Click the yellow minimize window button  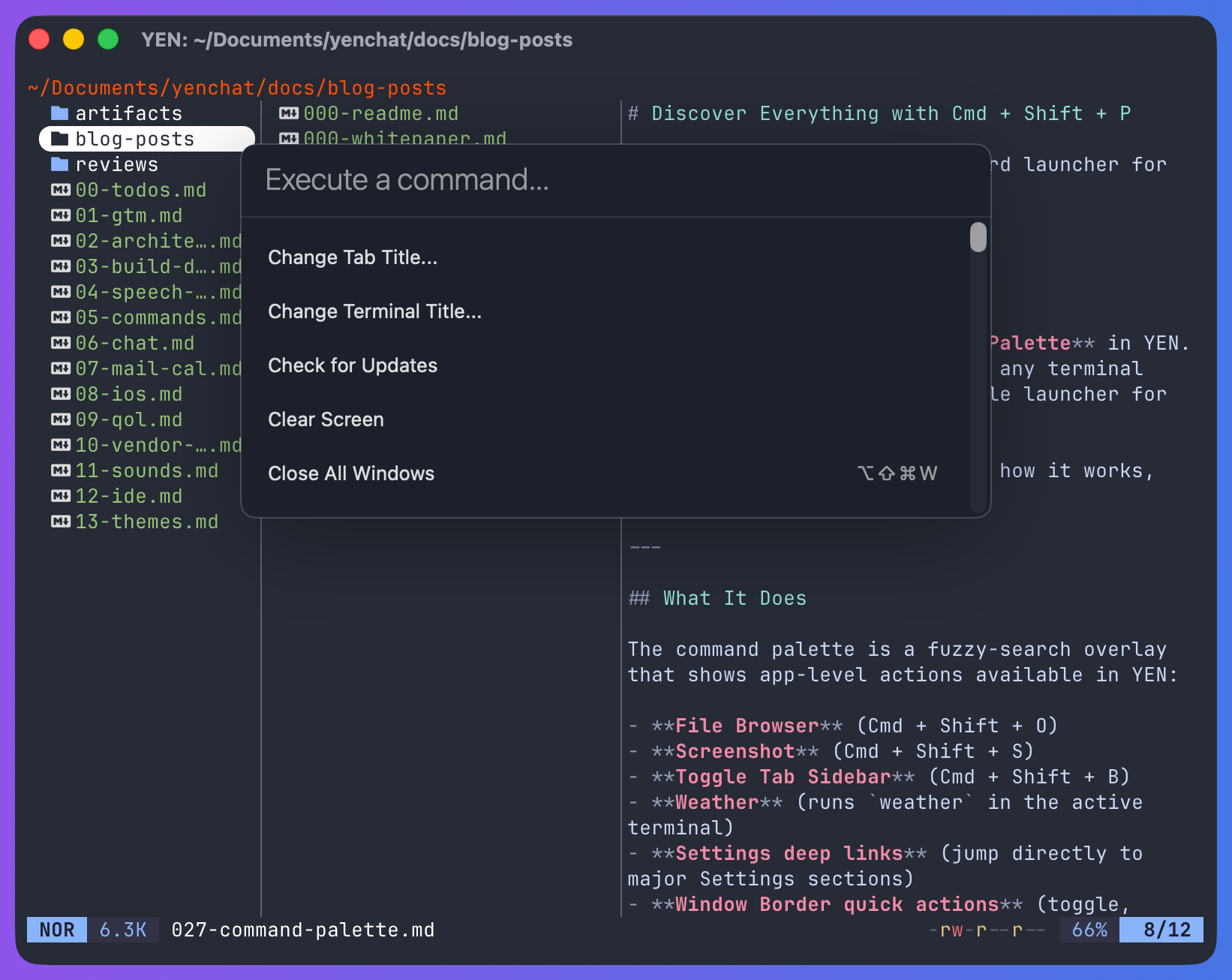(x=74, y=39)
